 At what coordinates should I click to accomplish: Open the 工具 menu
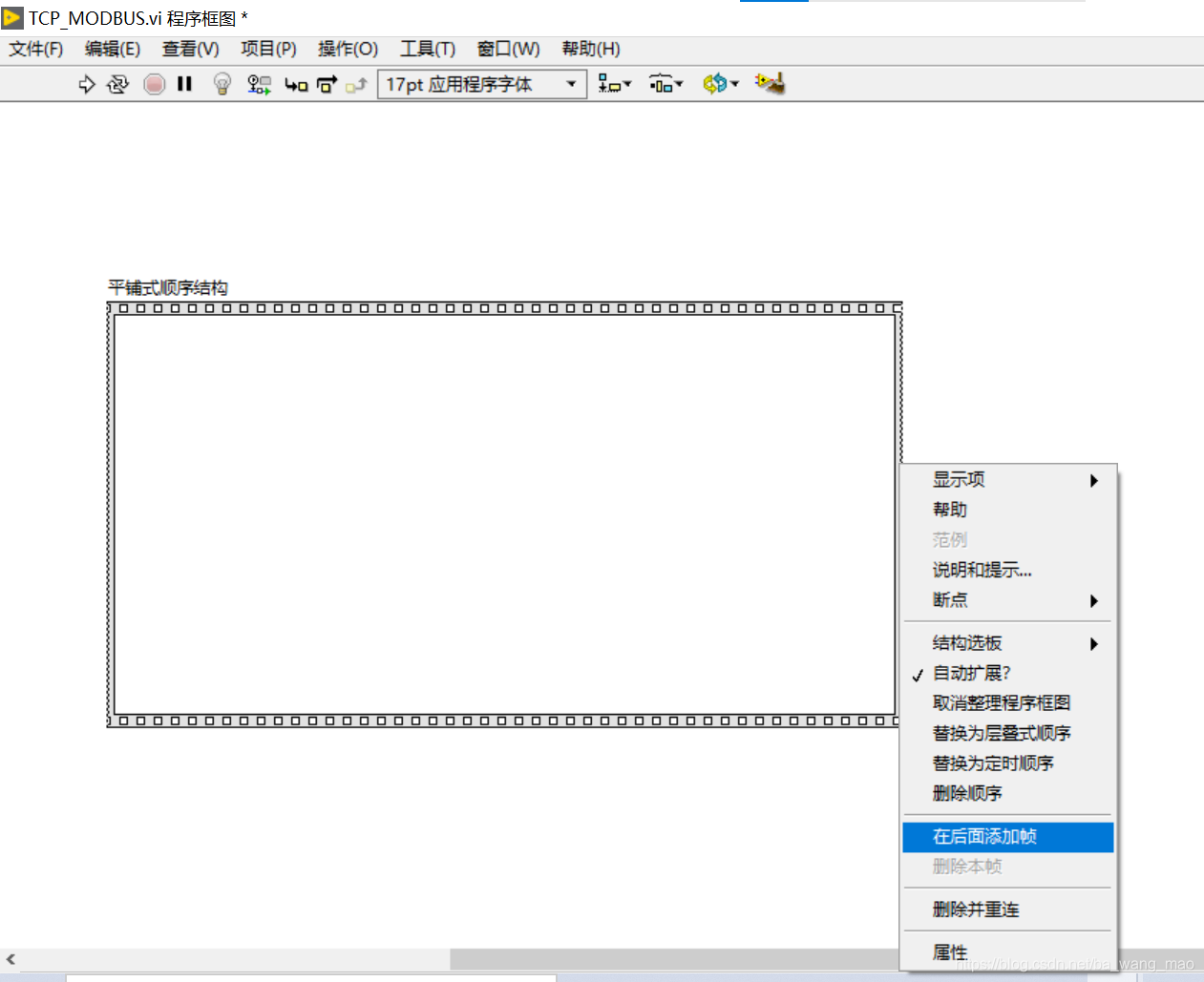click(x=427, y=49)
